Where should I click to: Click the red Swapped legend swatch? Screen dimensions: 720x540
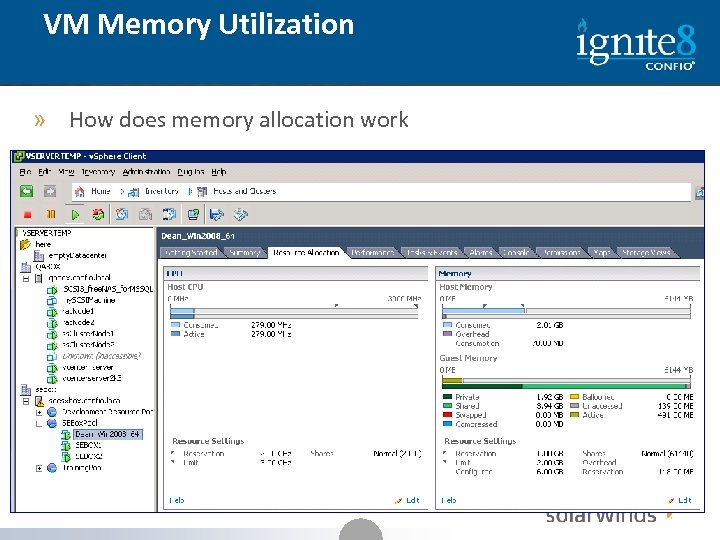point(447,415)
